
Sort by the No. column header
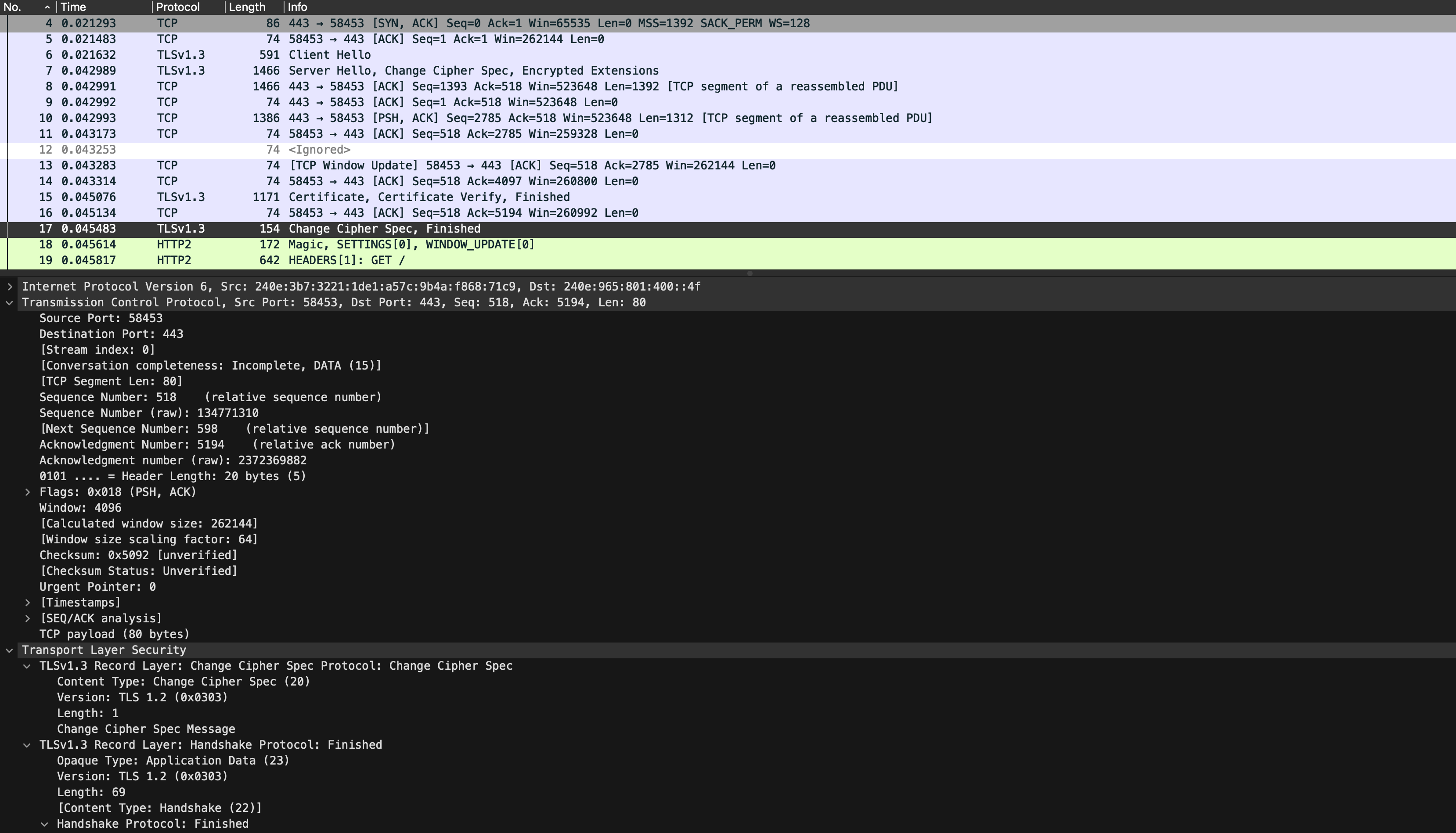point(28,7)
